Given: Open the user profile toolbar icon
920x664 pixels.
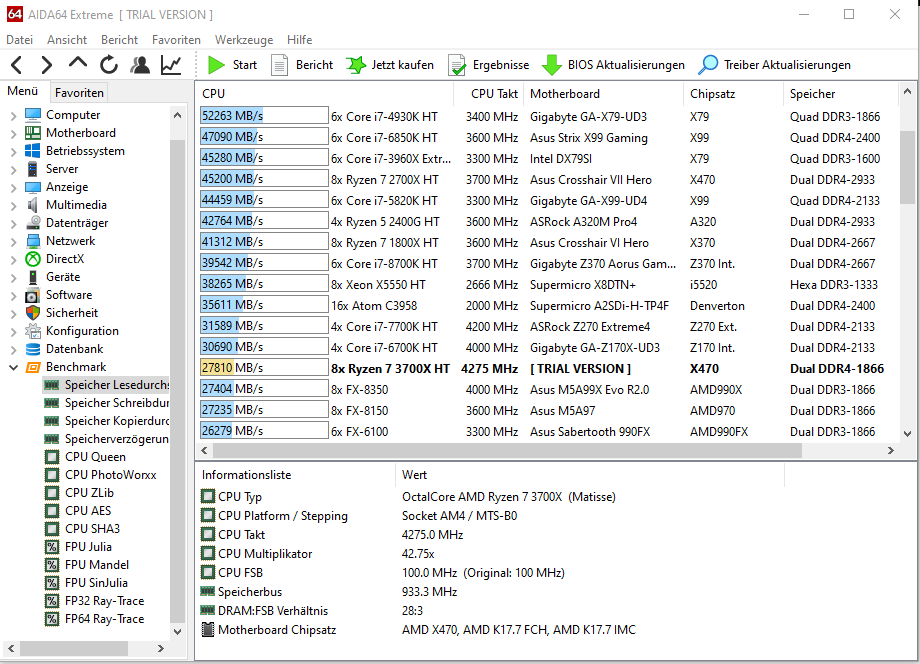Looking at the screenshot, I should (140, 65).
